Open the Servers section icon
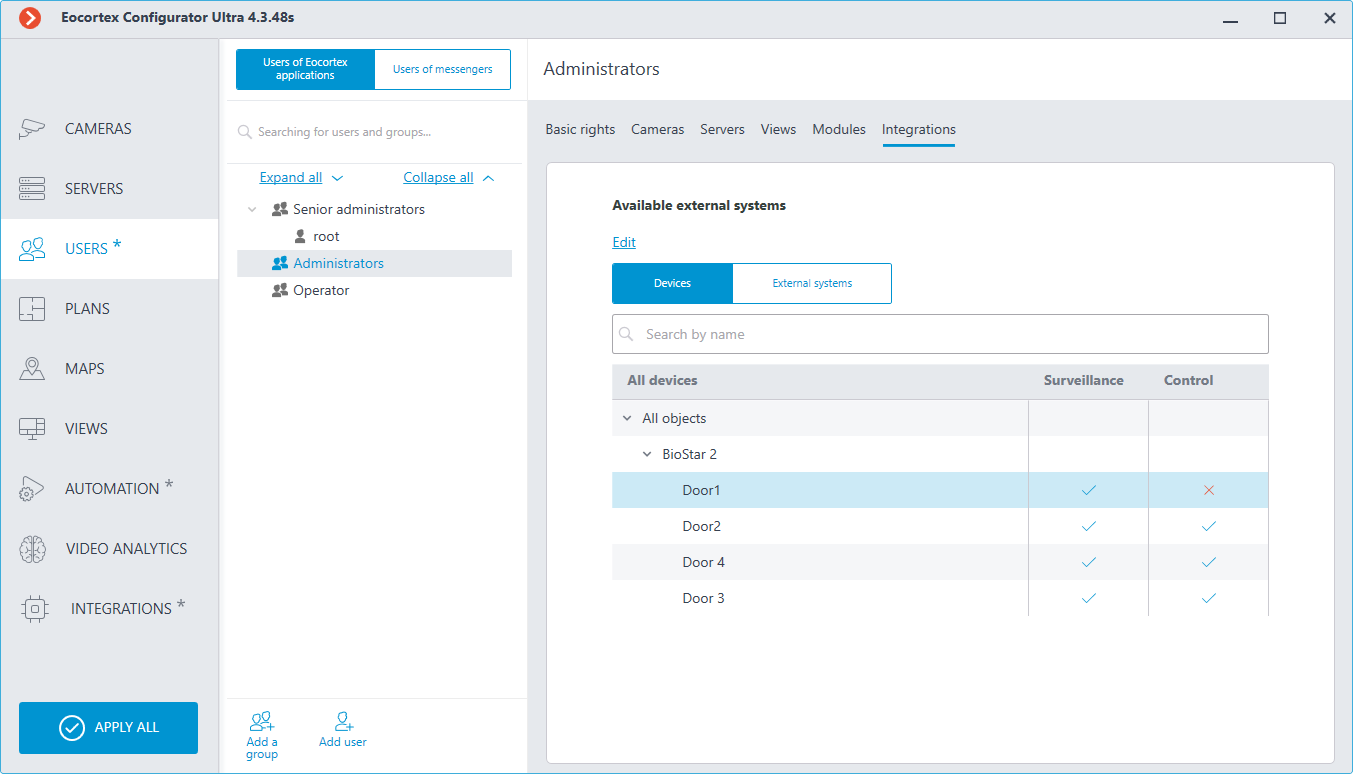1353x774 pixels. (33, 188)
